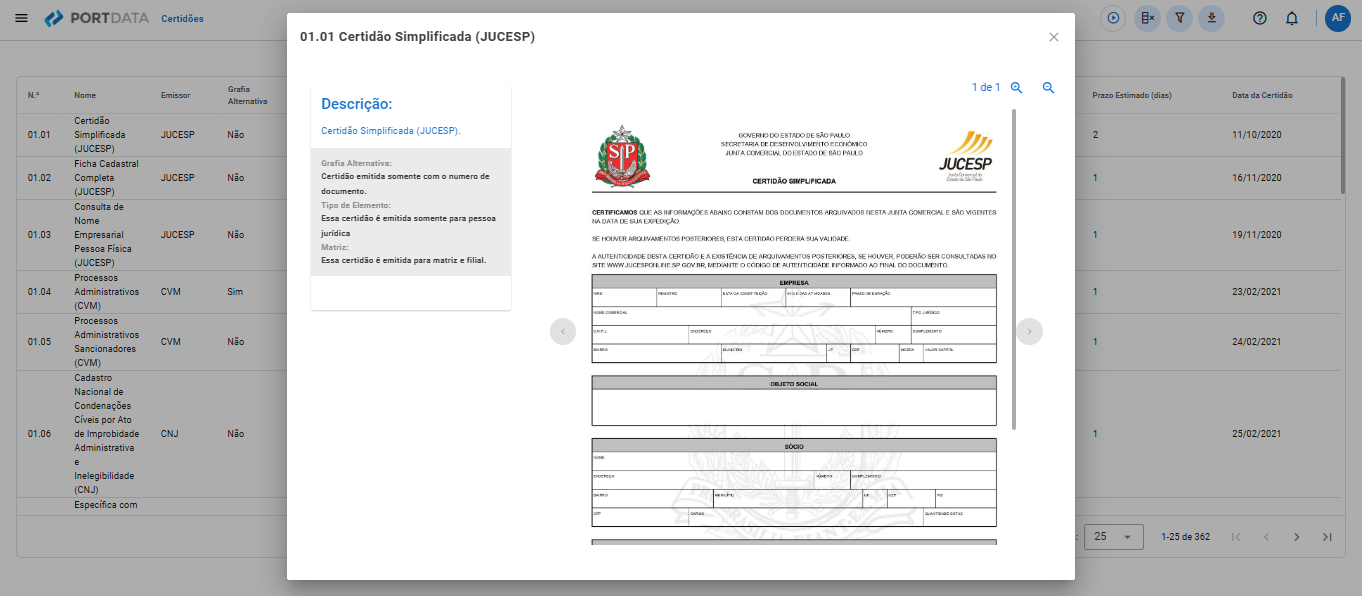Sort by the 'Nome' column header
The height and width of the screenshot is (596, 1365).
(85, 96)
